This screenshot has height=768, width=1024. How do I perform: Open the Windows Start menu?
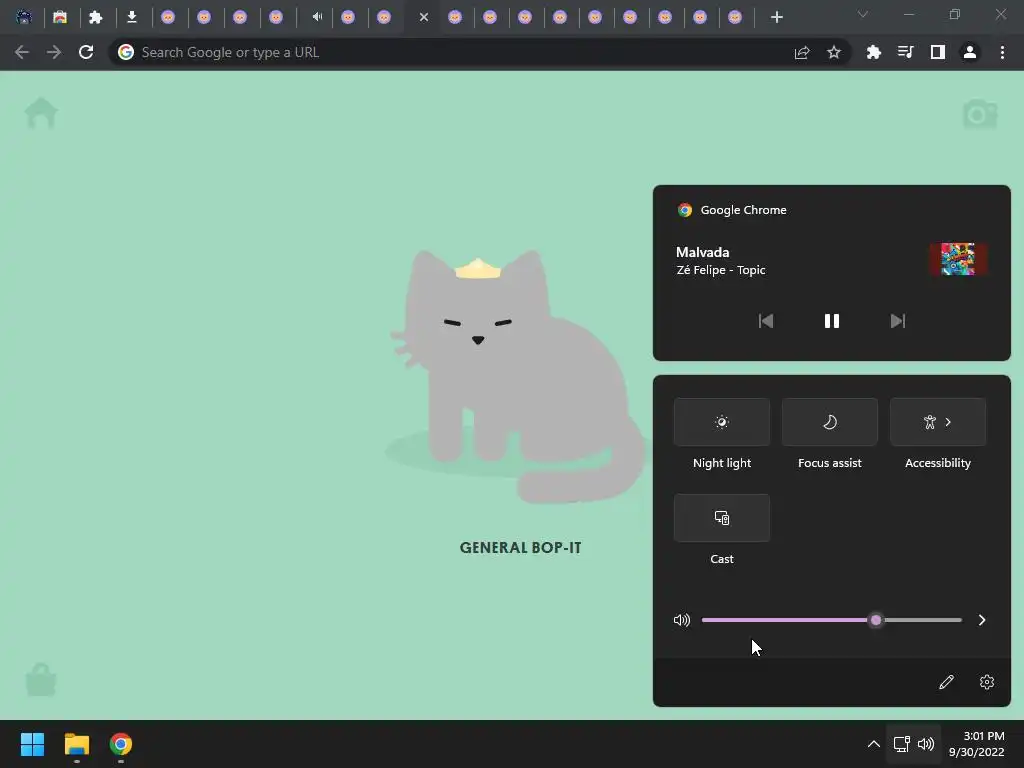(x=32, y=744)
